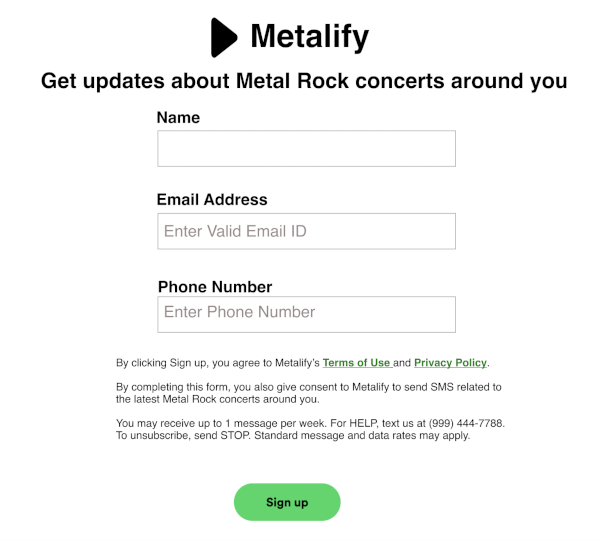Focus the Enter Valid Email ID field
Image resolution: width=600 pixels, height=542 pixels.
click(x=306, y=231)
